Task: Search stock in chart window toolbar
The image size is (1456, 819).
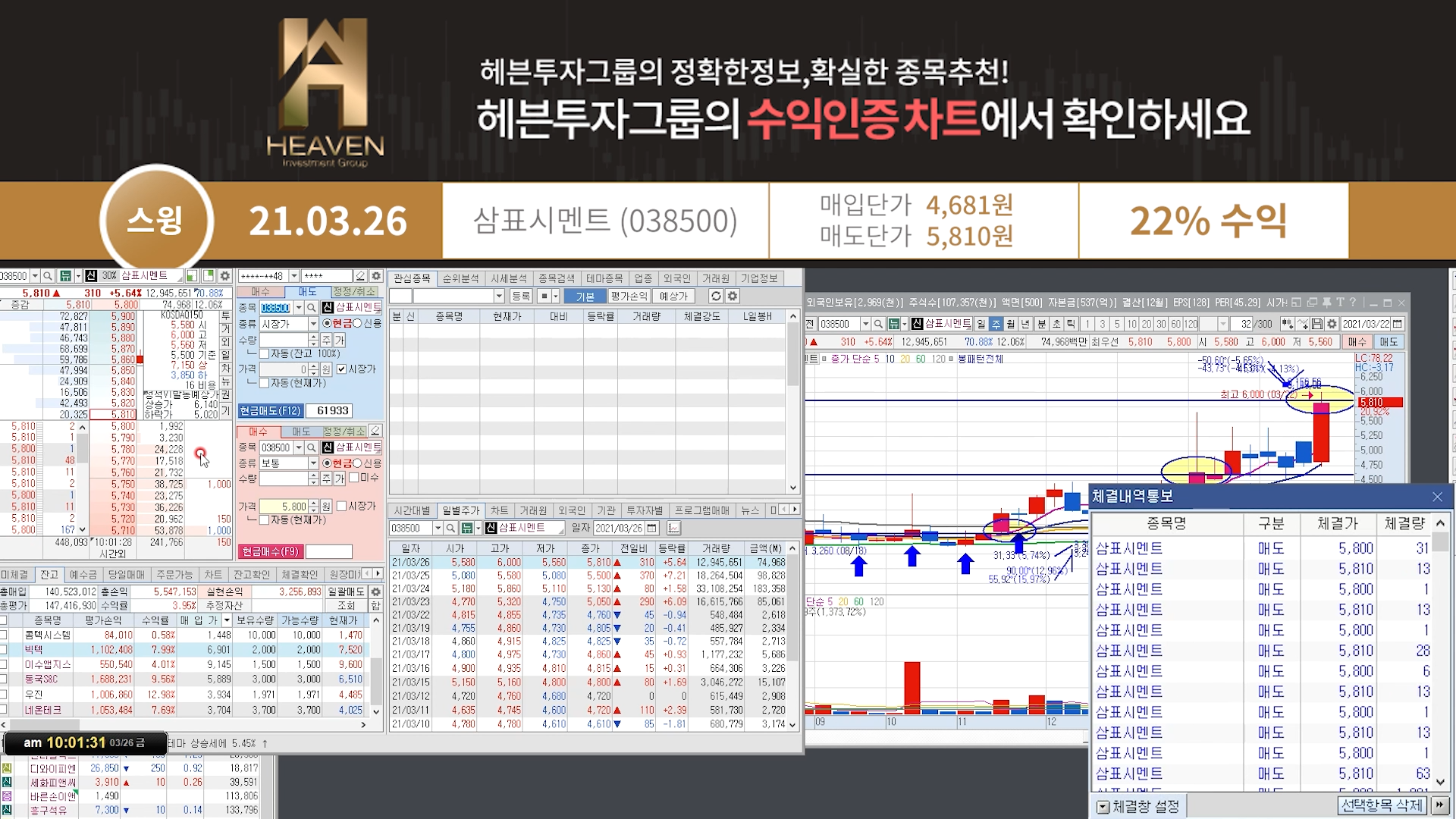Action: tap(878, 324)
